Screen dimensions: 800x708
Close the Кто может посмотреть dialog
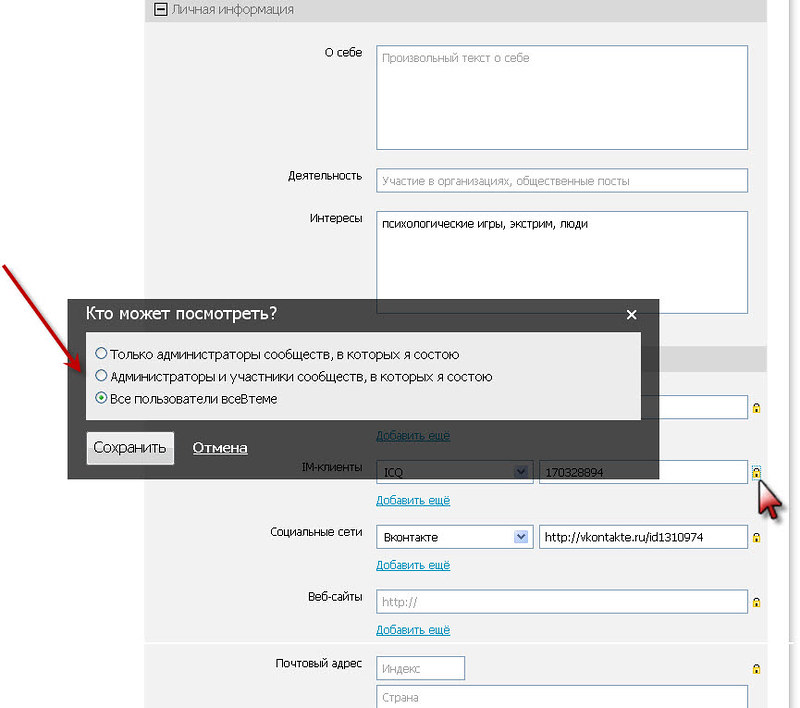(631, 315)
